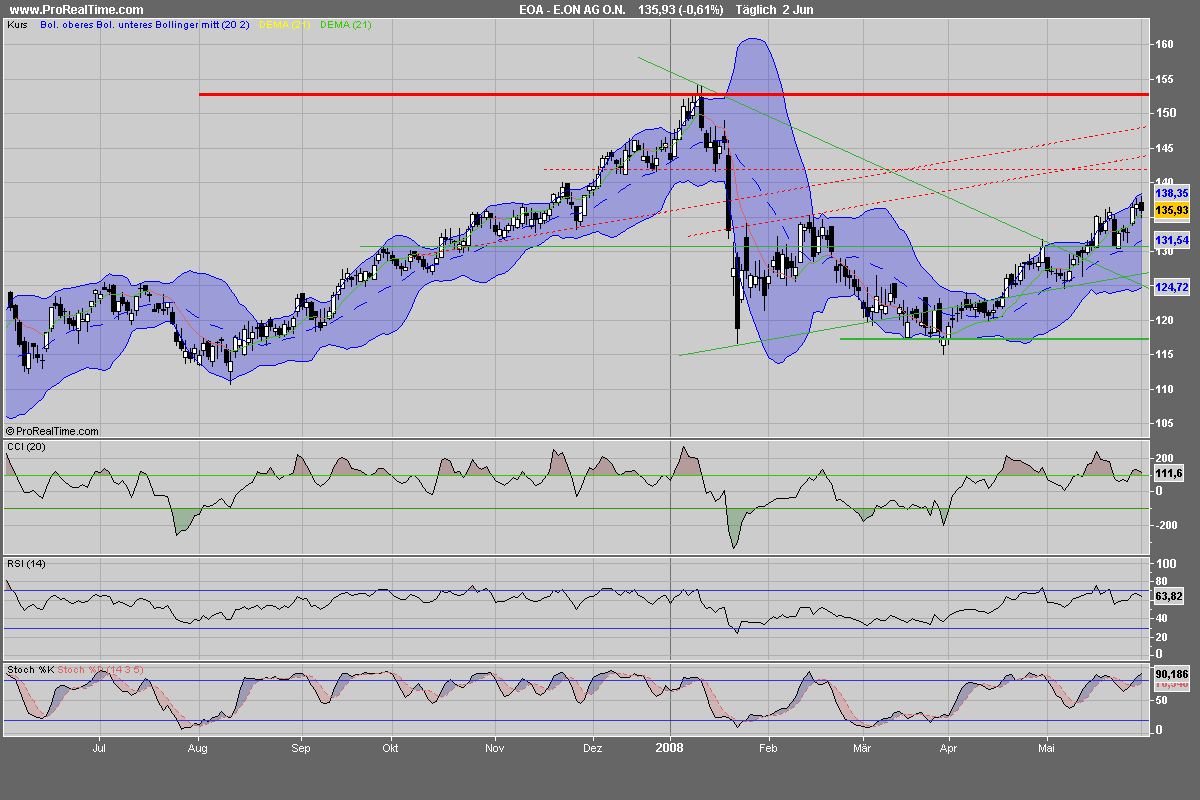This screenshot has width=1200, height=800.
Task: Select the Kurs label of the price panel
Action: (17, 25)
